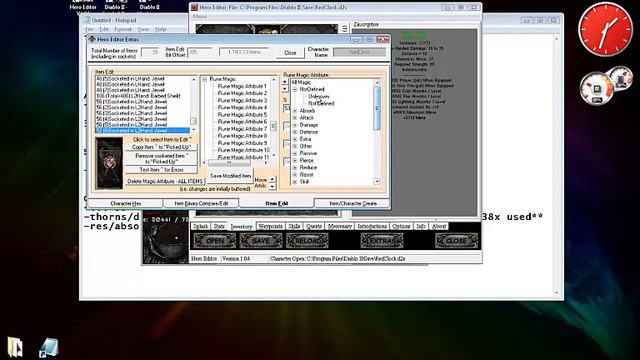The height and width of the screenshot is (360, 640).
Task: Click the jewel item preview image
Action: (x=109, y=163)
